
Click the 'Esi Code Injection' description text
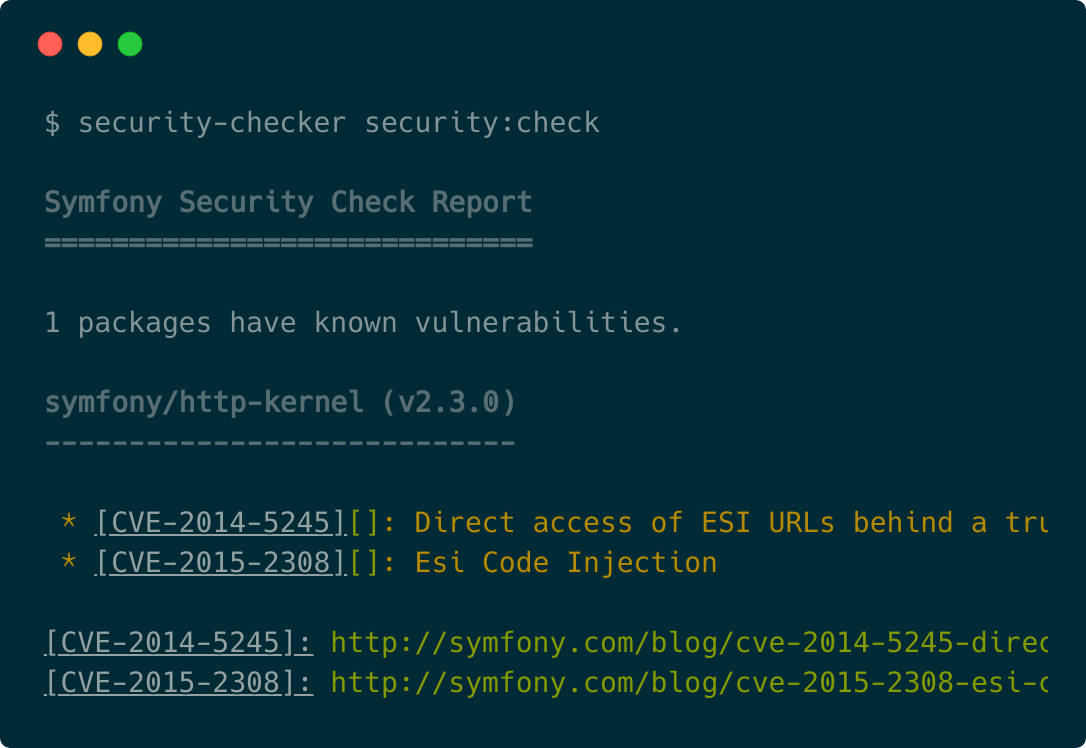566,563
